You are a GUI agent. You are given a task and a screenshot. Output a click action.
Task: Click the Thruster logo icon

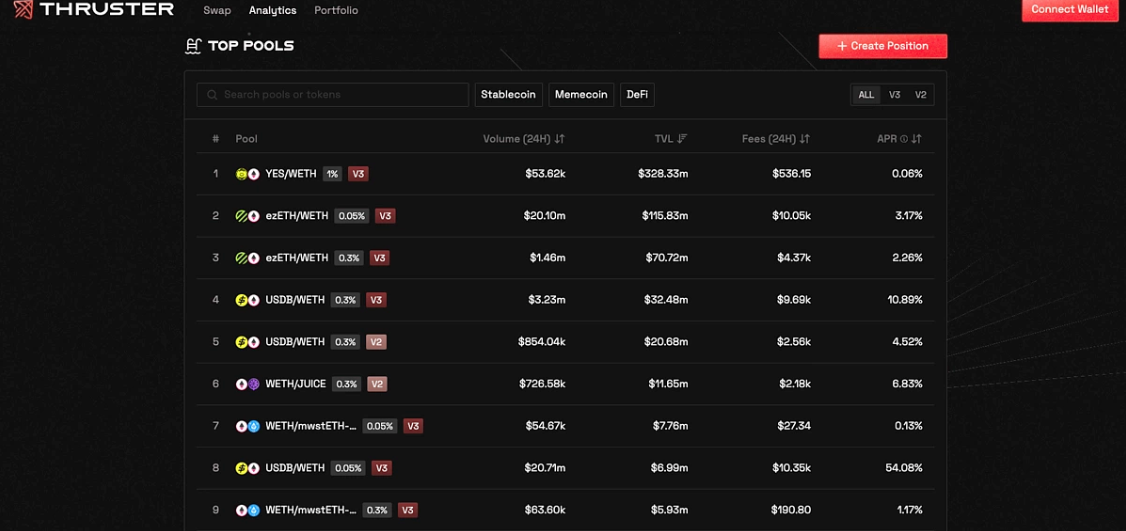point(22,10)
